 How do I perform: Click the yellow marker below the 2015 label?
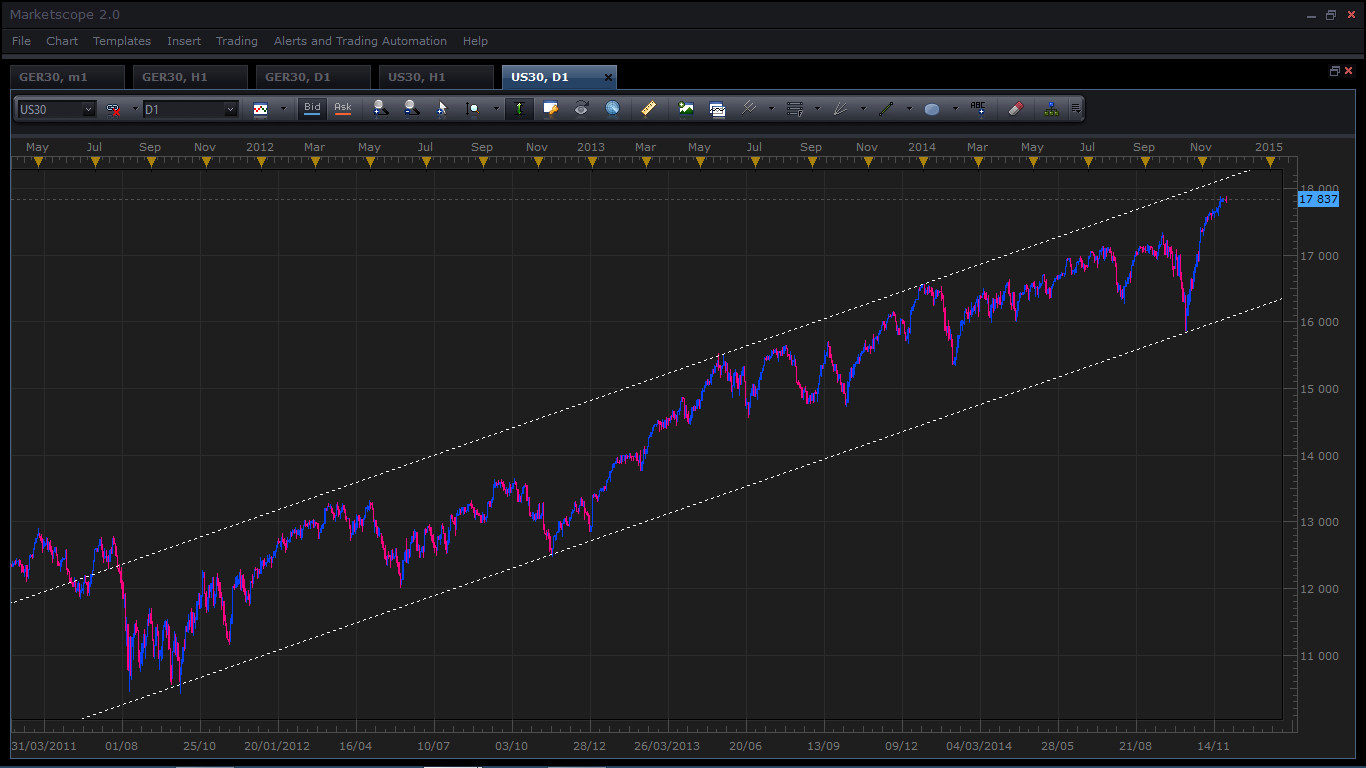[x=1270, y=163]
